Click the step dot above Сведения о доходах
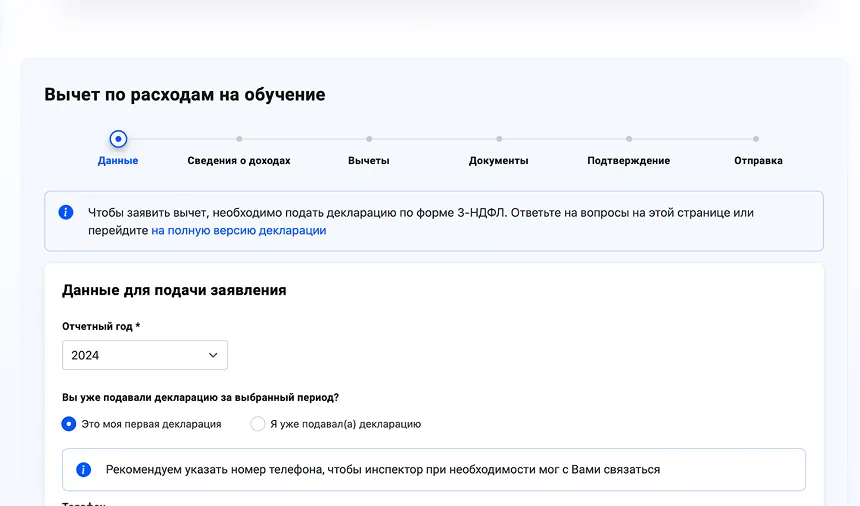The image size is (860, 506). [x=239, y=139]
